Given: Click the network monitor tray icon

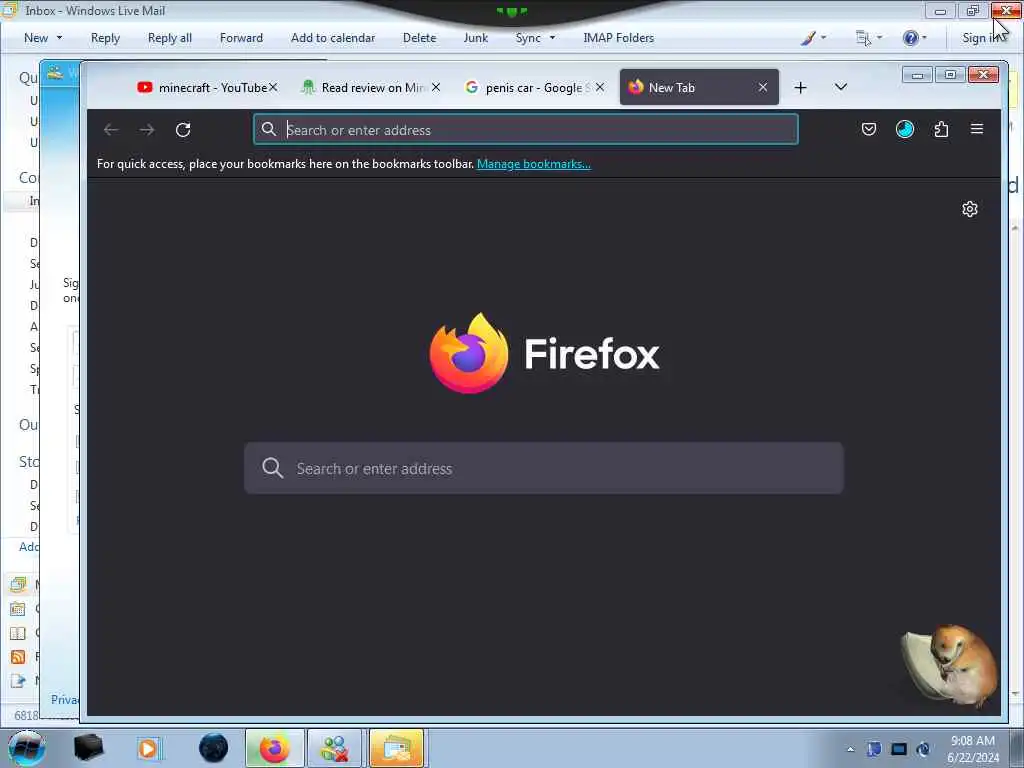Looking at the screenshot, I should pyautogui.click(x=899, y=749).
